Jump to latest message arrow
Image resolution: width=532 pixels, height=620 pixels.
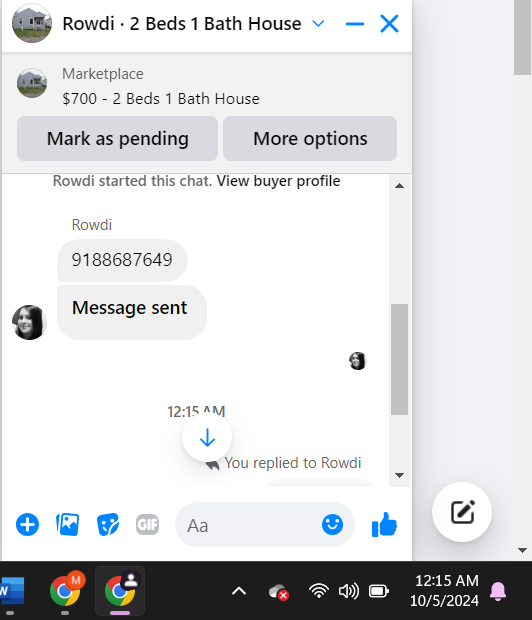coord(207,437)
